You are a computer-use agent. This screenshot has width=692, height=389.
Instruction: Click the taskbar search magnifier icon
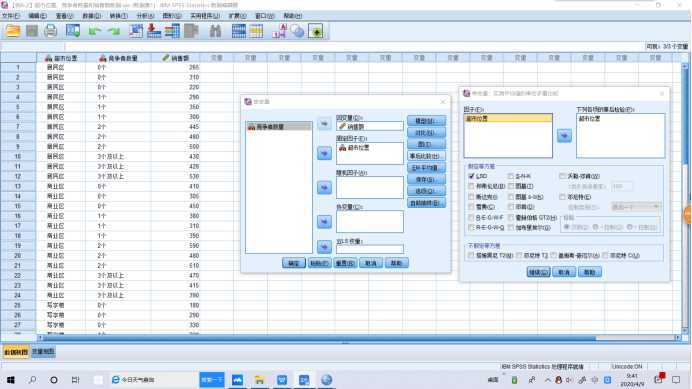(x=33, y=379)
